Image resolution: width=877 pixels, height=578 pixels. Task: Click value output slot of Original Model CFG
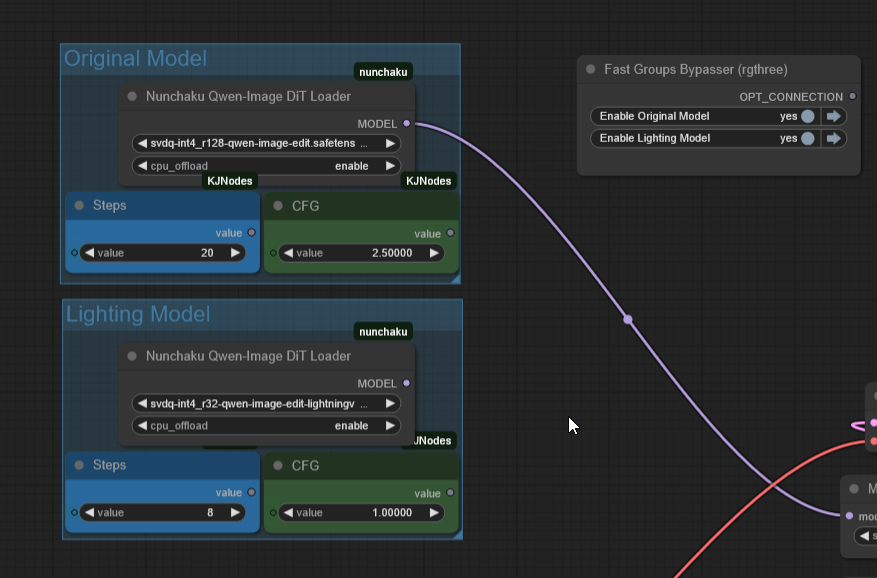click(450, 233)
